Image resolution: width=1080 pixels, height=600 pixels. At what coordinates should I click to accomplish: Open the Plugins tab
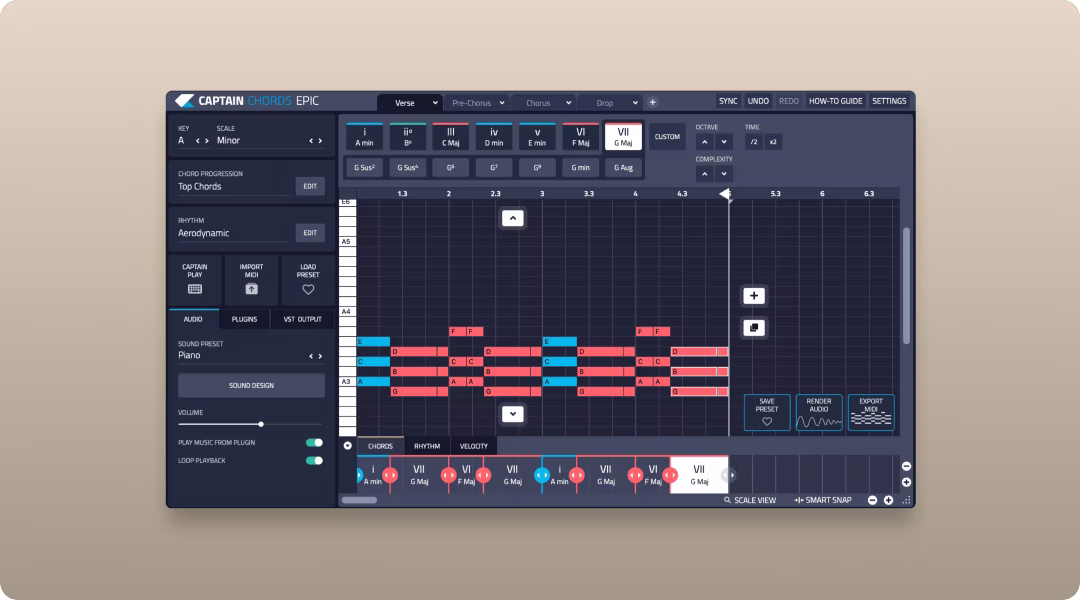click(x=244, y=319)
